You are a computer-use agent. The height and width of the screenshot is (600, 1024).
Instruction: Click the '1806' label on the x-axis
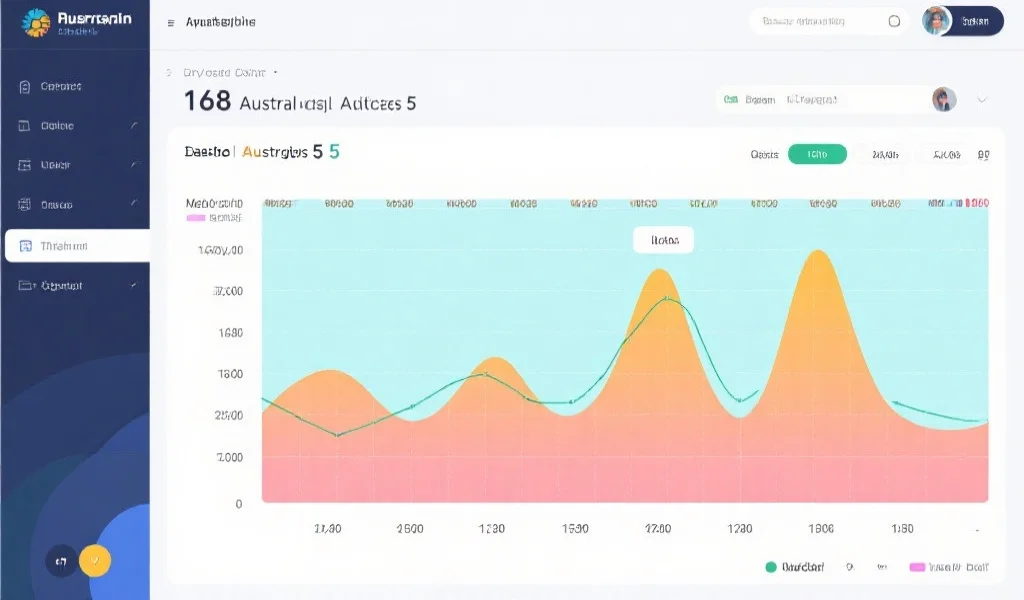[820, 528]
